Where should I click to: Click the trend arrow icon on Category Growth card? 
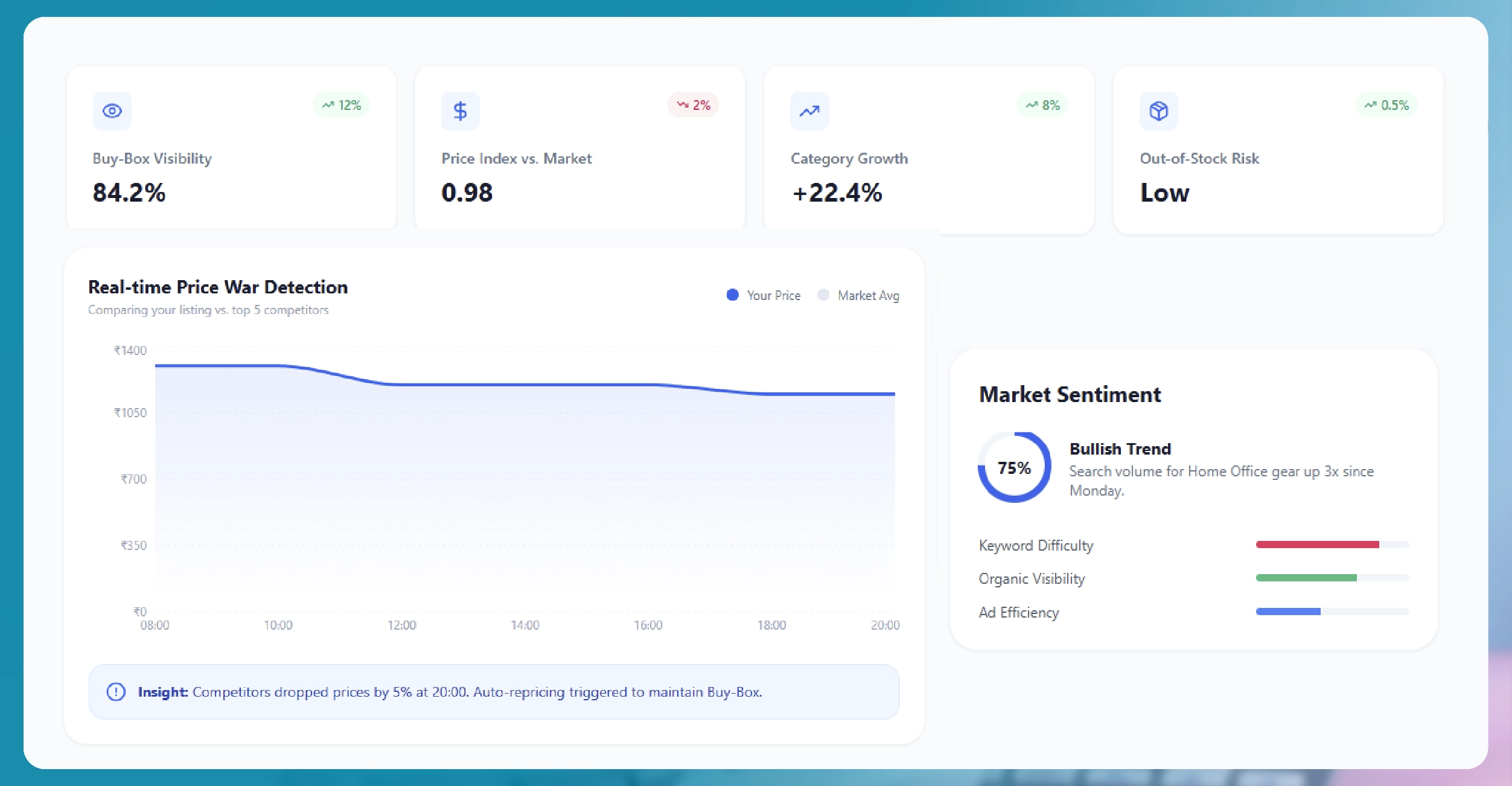click(x=809, y=110)
